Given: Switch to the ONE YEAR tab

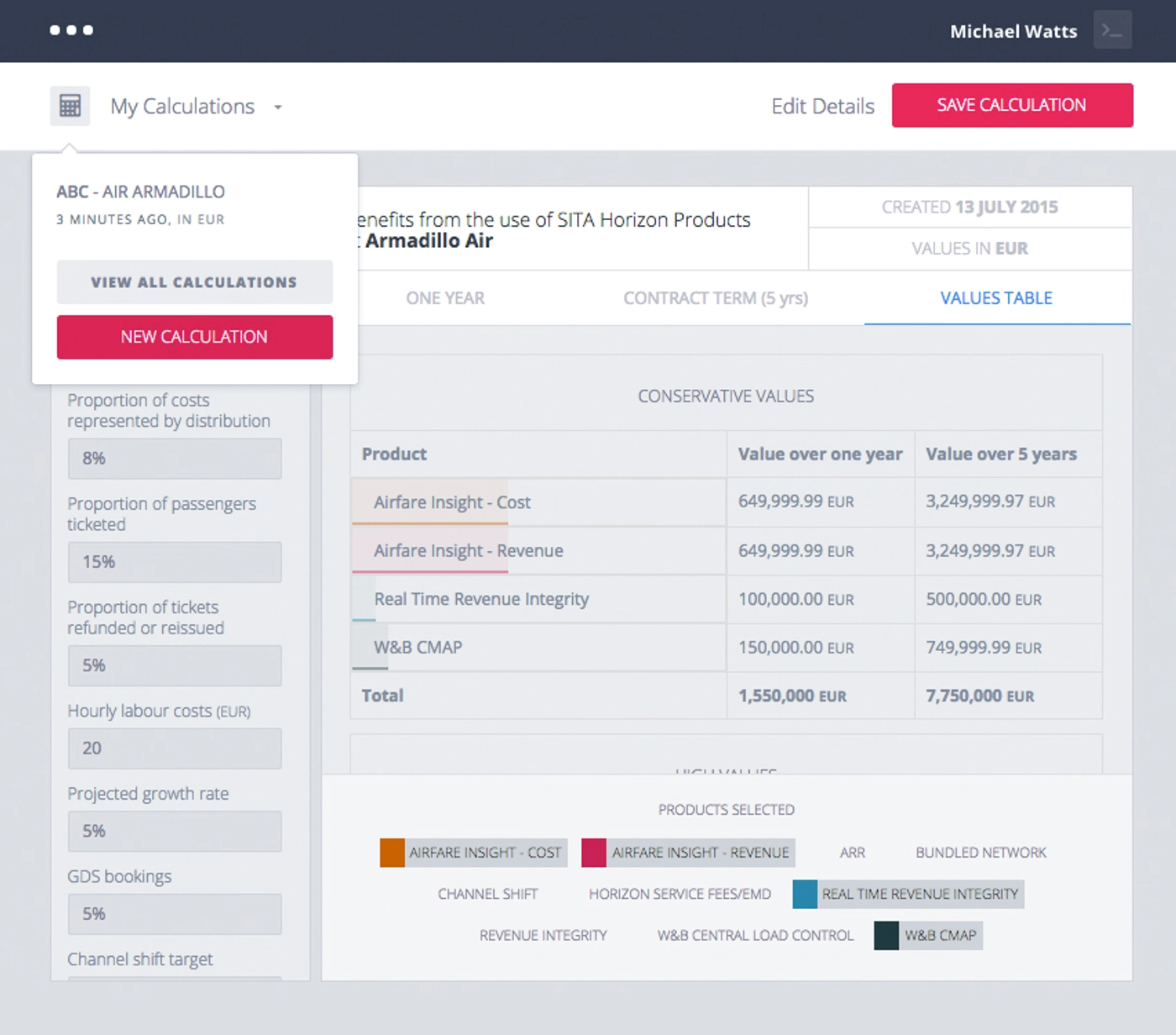Looking at the screenshot, I should click(x=445, y=298).
